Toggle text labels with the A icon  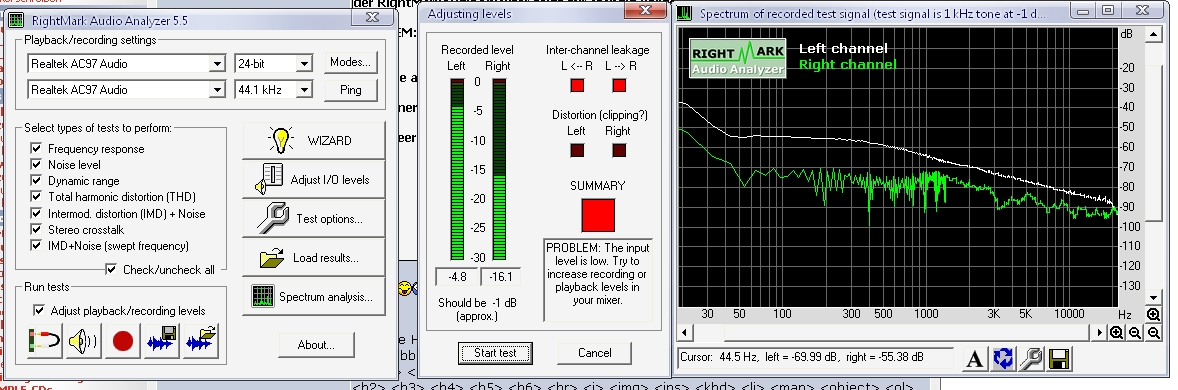click(x=975, y=358)
